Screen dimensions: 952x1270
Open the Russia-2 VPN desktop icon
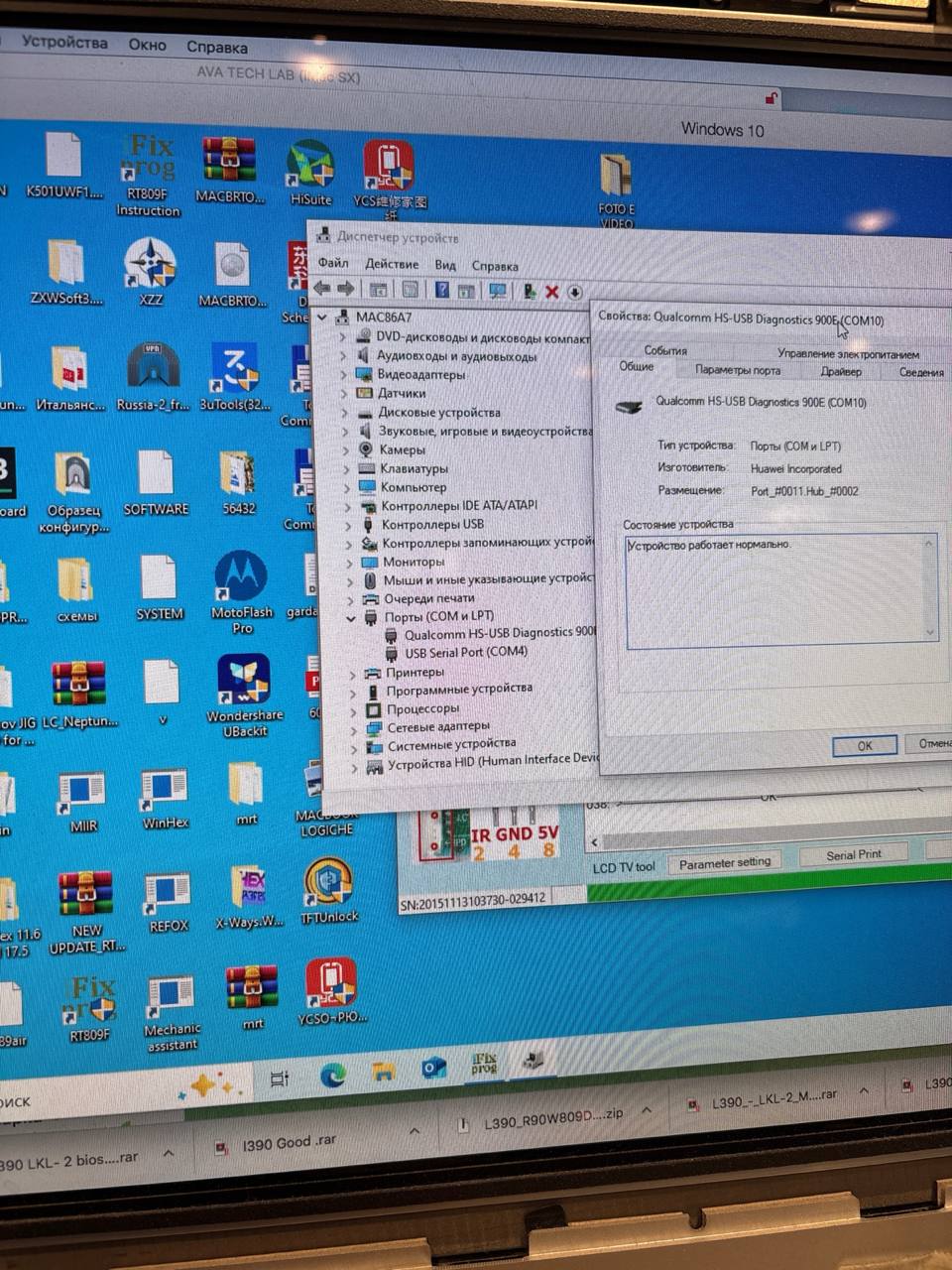coord(153,377)
